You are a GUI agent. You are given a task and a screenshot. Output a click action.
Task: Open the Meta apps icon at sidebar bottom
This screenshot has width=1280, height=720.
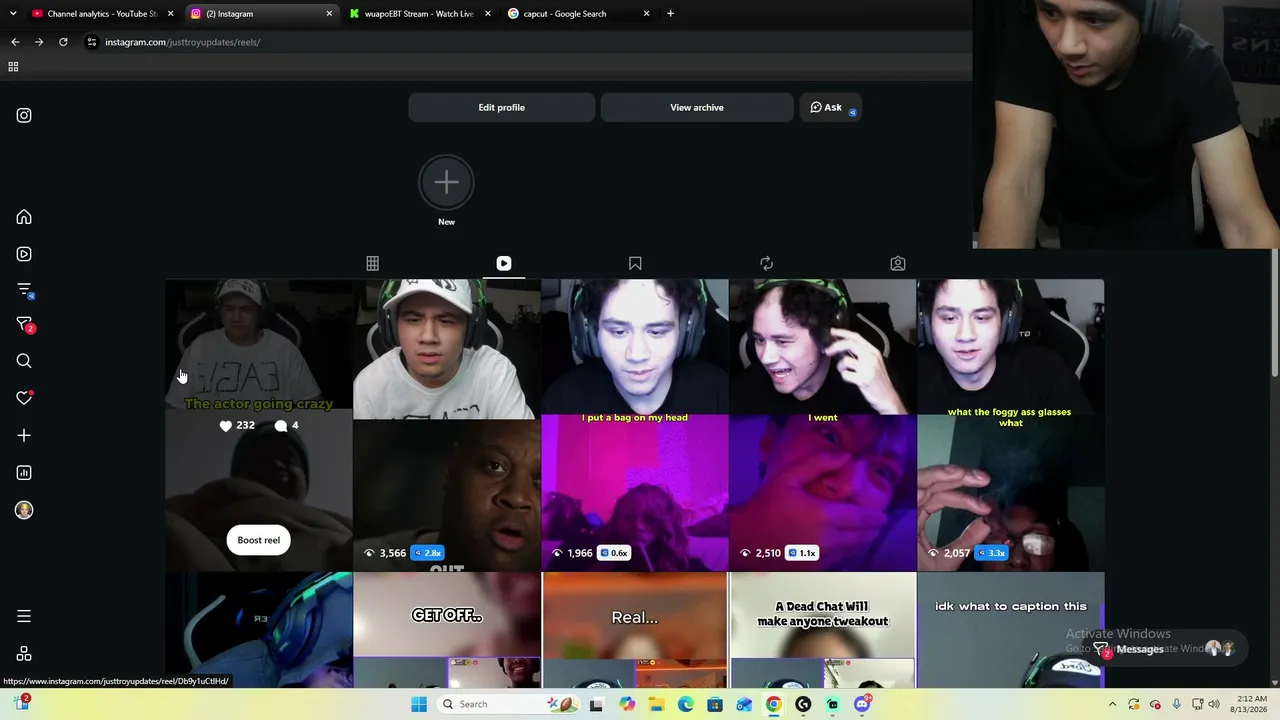point(24,654)
